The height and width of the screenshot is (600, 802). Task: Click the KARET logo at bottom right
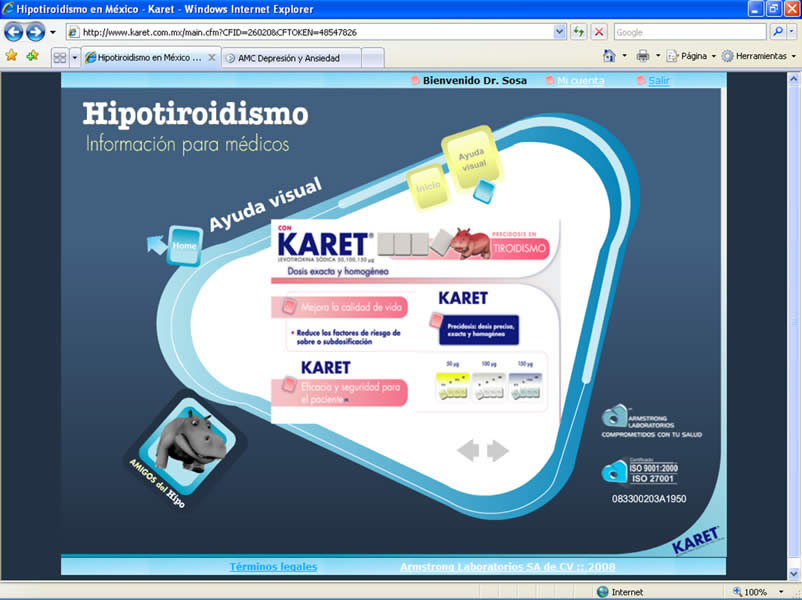[696, 540]
